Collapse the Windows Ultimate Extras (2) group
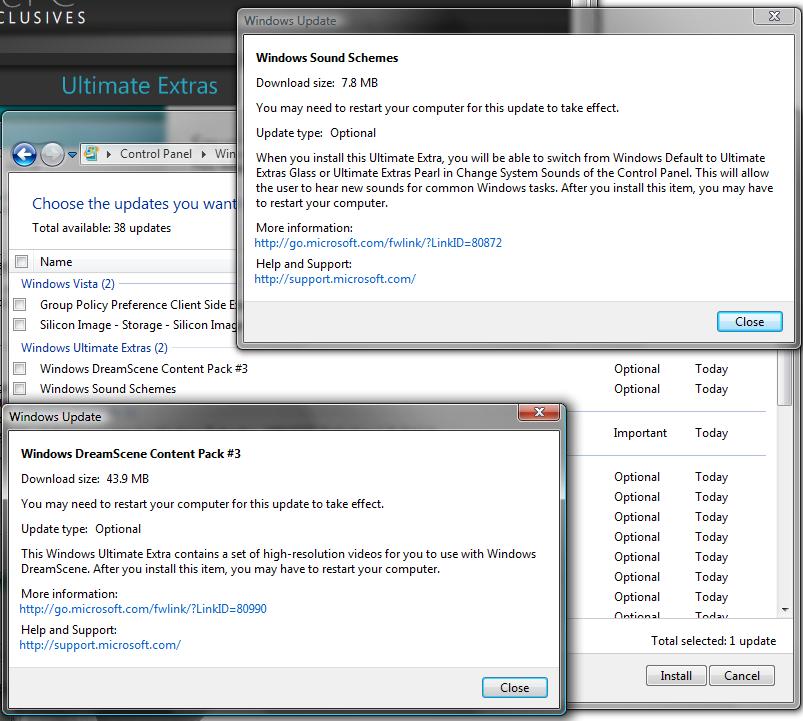Viewport: 803px width, 721px height. tap(94, 348)
